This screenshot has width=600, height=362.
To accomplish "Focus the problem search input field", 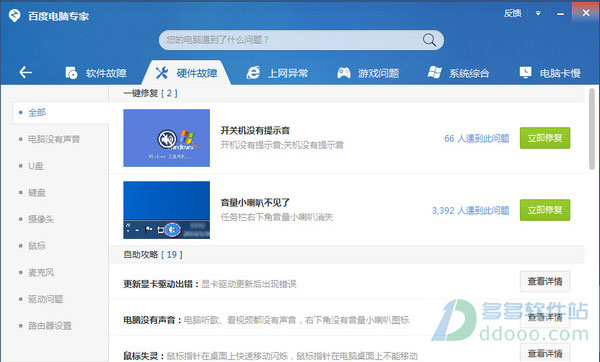I will click(301, 40).
